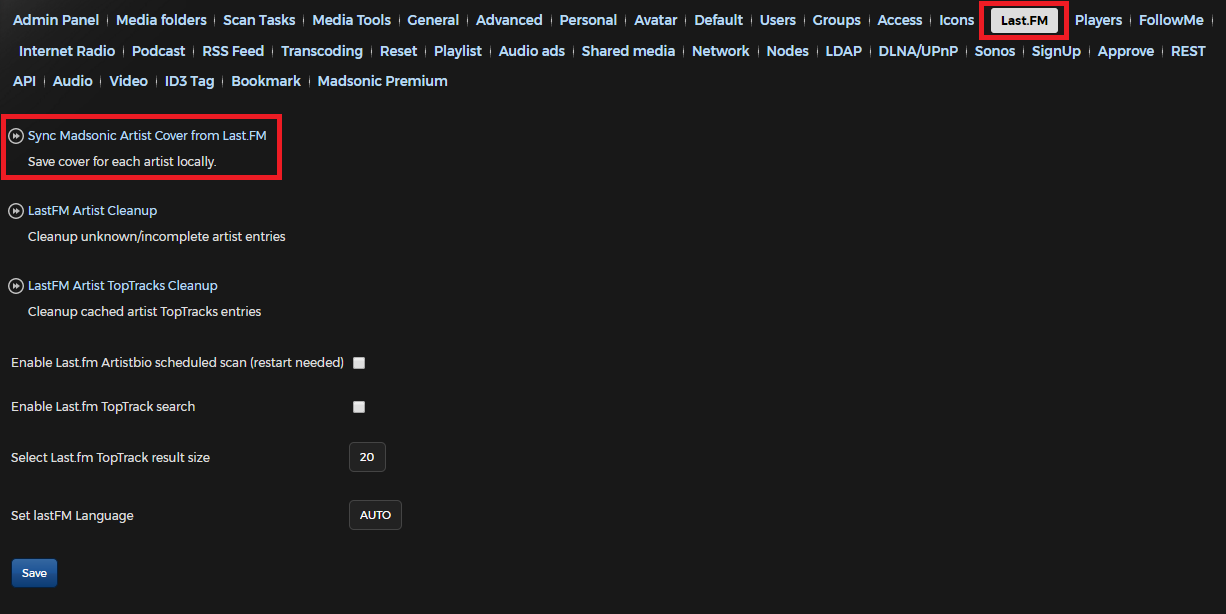Viewport: 1226px width, 614px height.
Task: Start LastFM Artist TopTracks Cleanup link
Action: 122,286
